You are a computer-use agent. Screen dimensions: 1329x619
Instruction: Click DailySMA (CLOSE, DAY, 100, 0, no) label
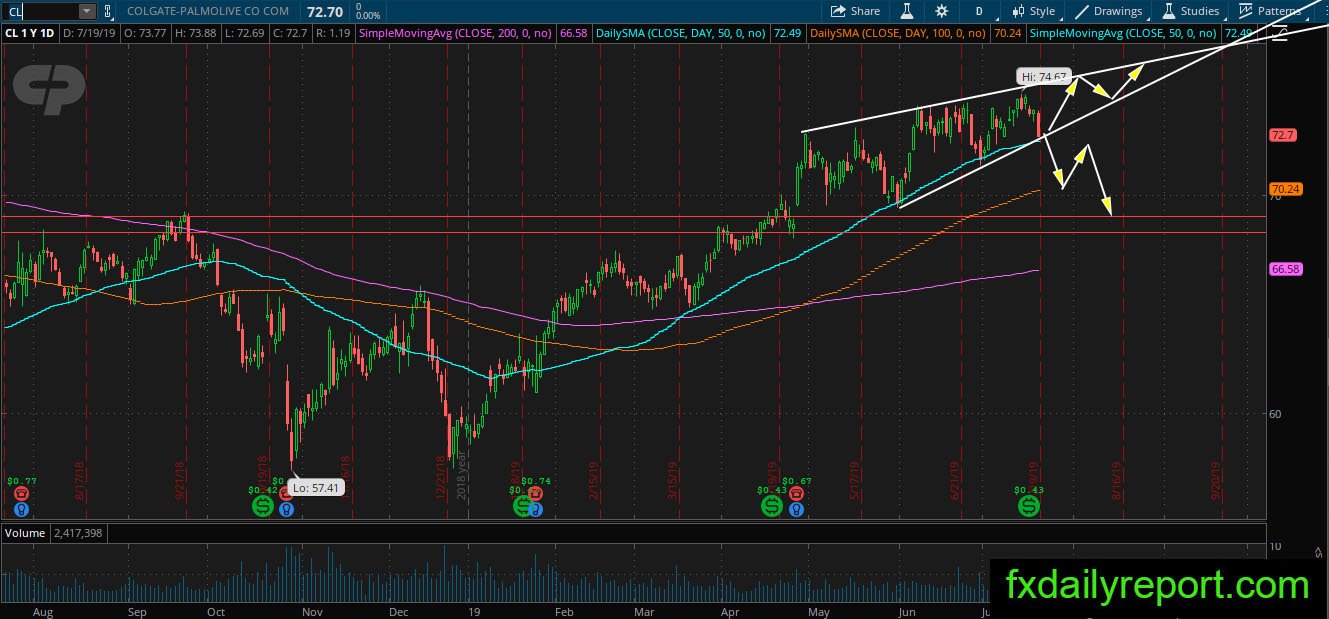896,34
